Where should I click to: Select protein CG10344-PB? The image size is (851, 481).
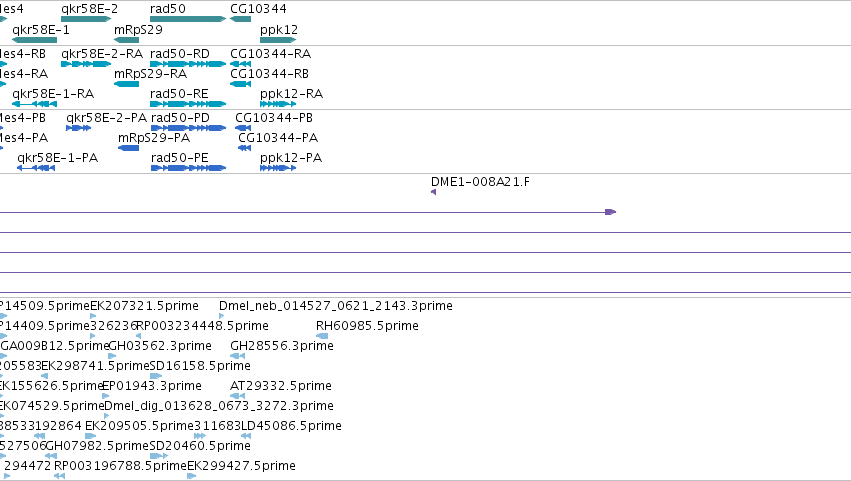(243, 128)
